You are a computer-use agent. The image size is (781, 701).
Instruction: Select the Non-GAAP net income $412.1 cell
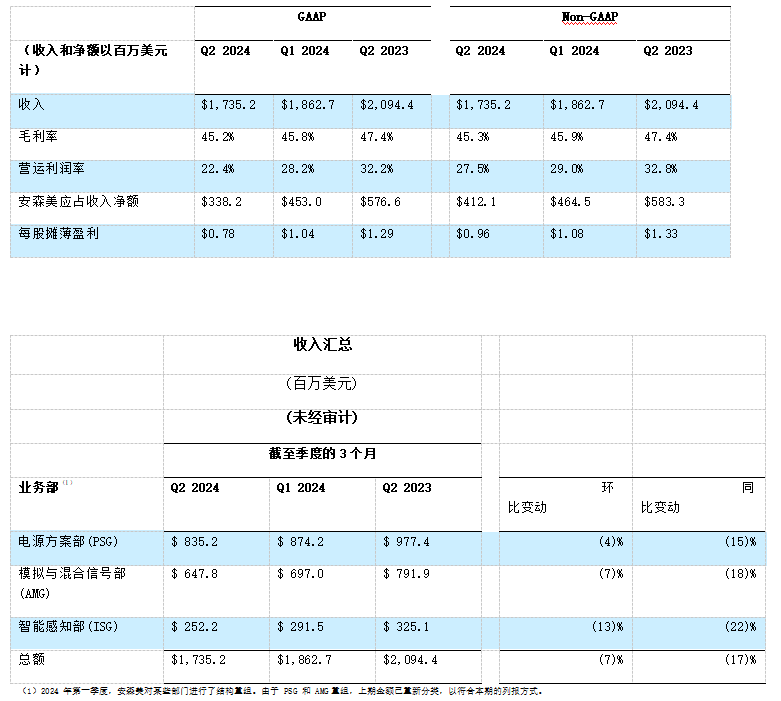(x=476, y=201)
